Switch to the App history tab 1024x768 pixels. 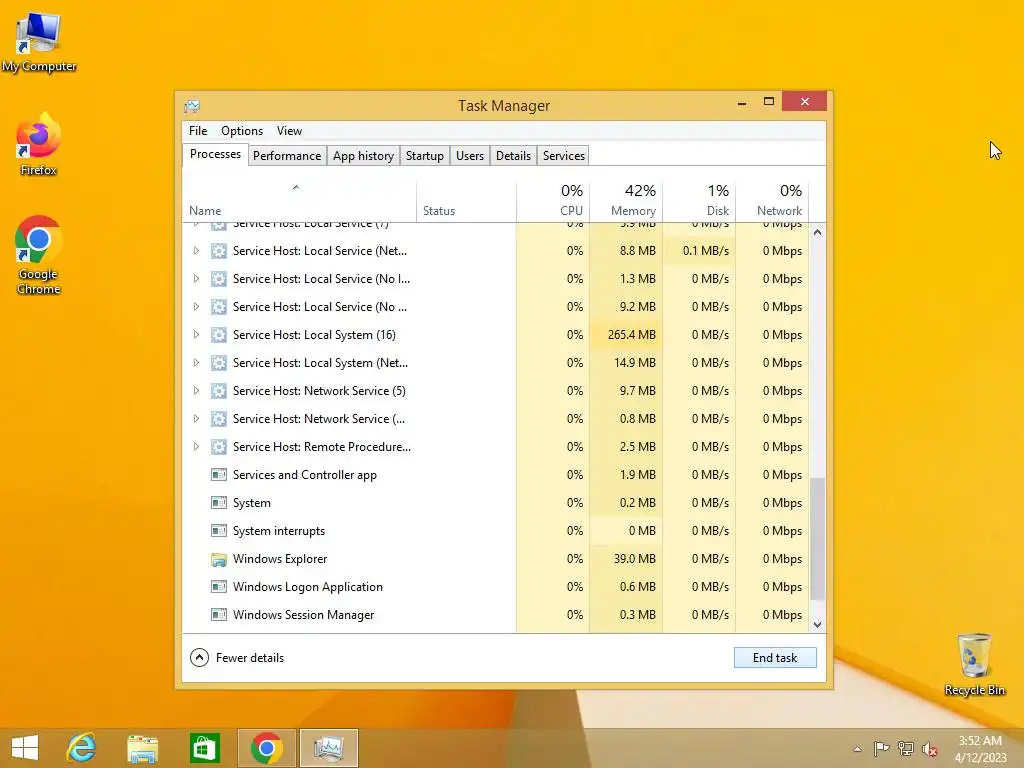coord(363,155)
